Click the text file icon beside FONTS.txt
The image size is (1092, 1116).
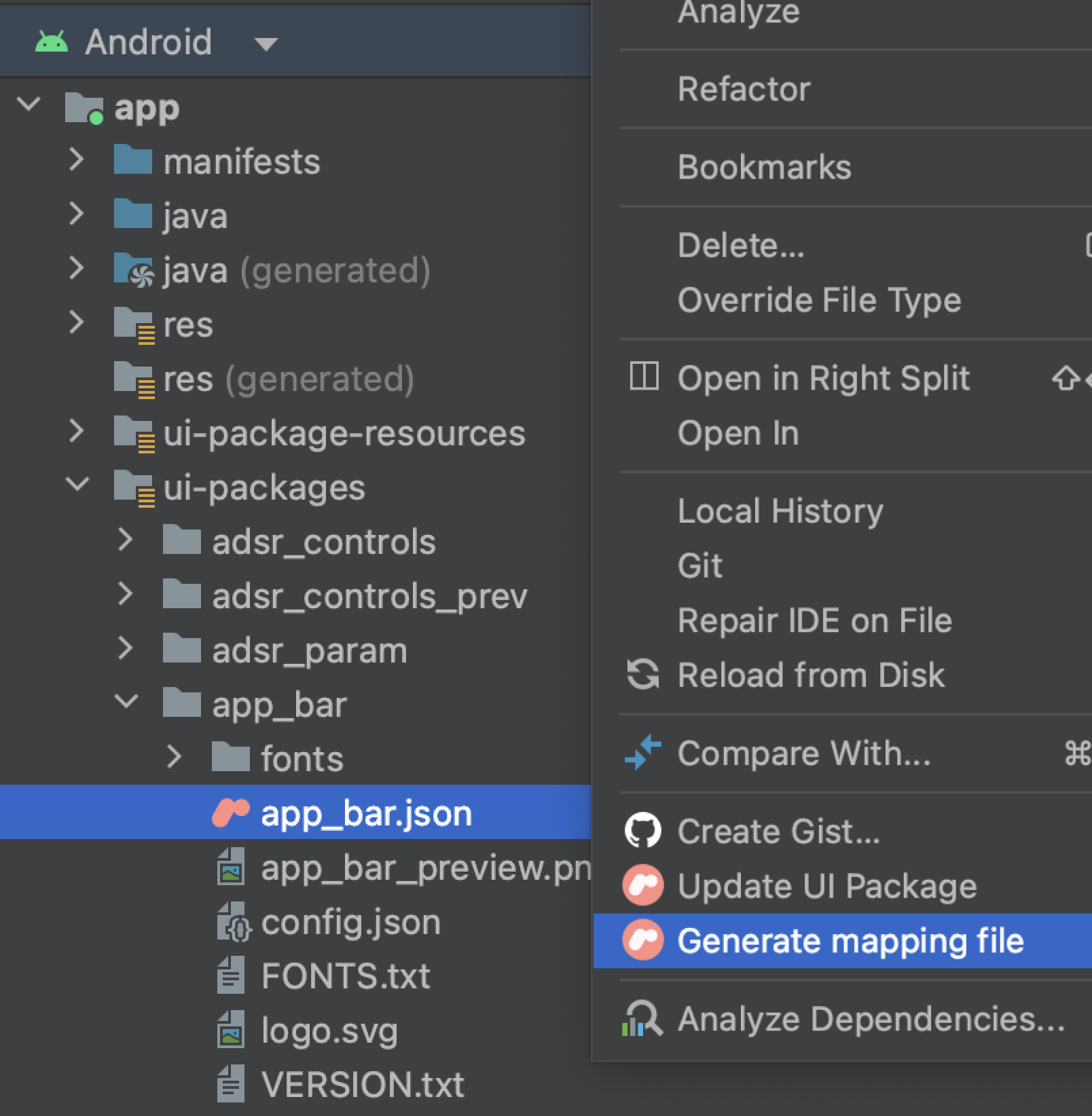(x=231, y=975)
